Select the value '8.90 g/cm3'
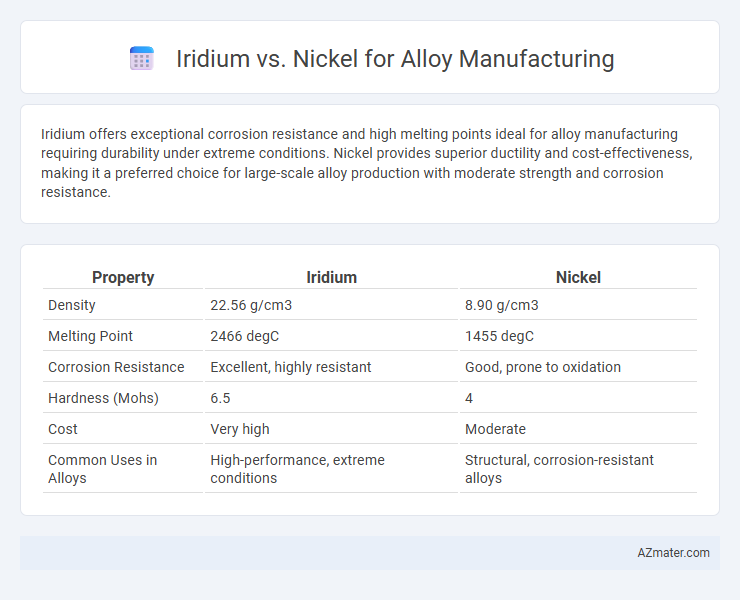 (502, 305)
